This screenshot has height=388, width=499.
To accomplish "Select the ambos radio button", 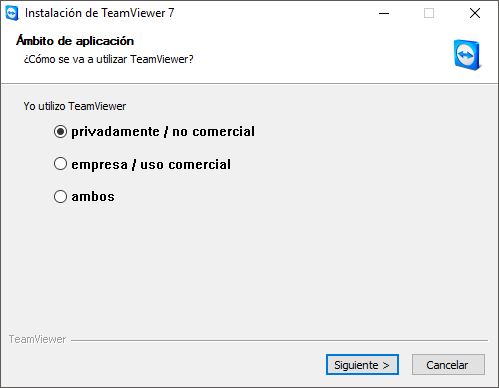I will click(x=60, y=196).
